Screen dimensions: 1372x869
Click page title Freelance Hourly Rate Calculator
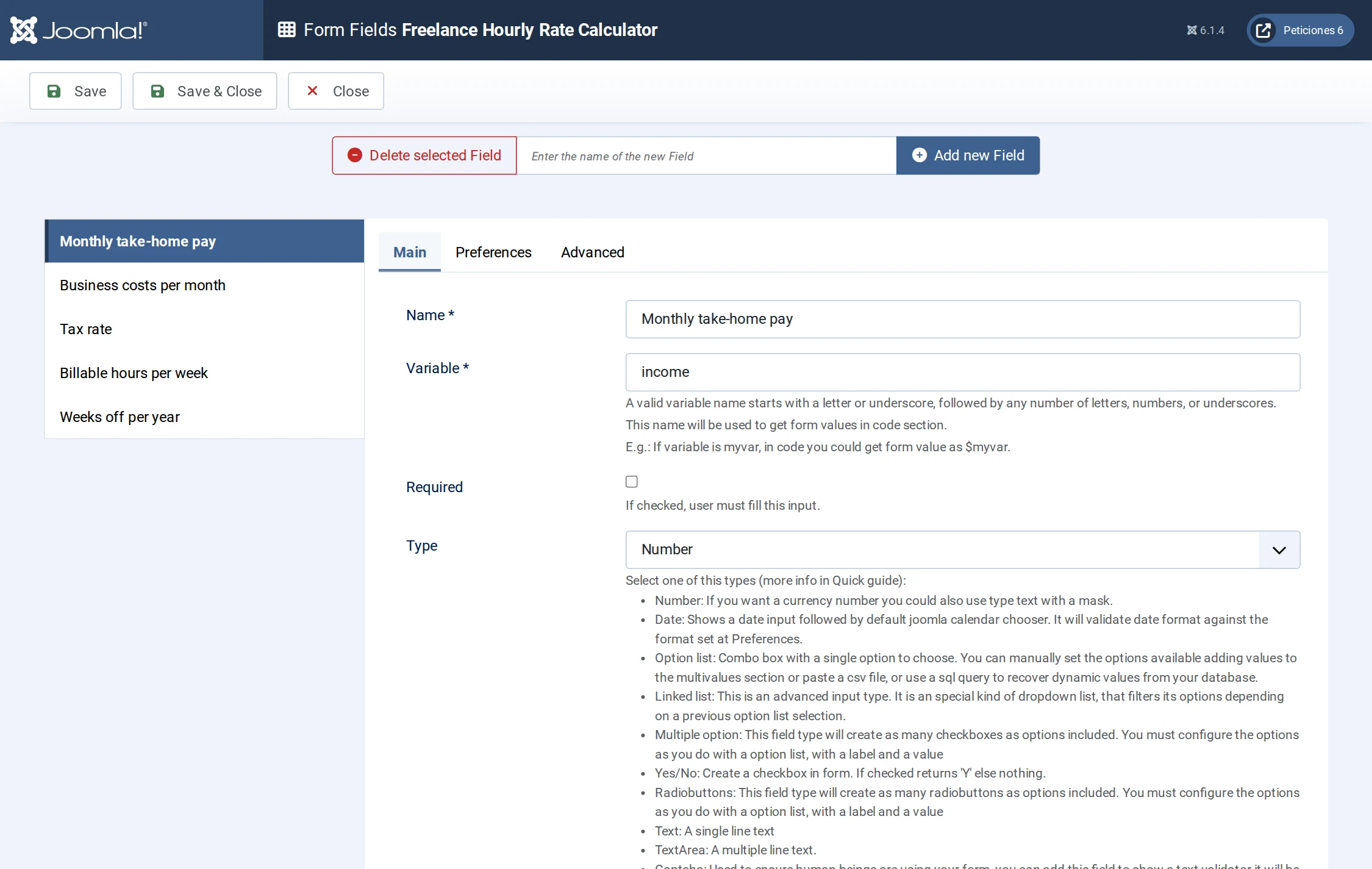(530, 30)
